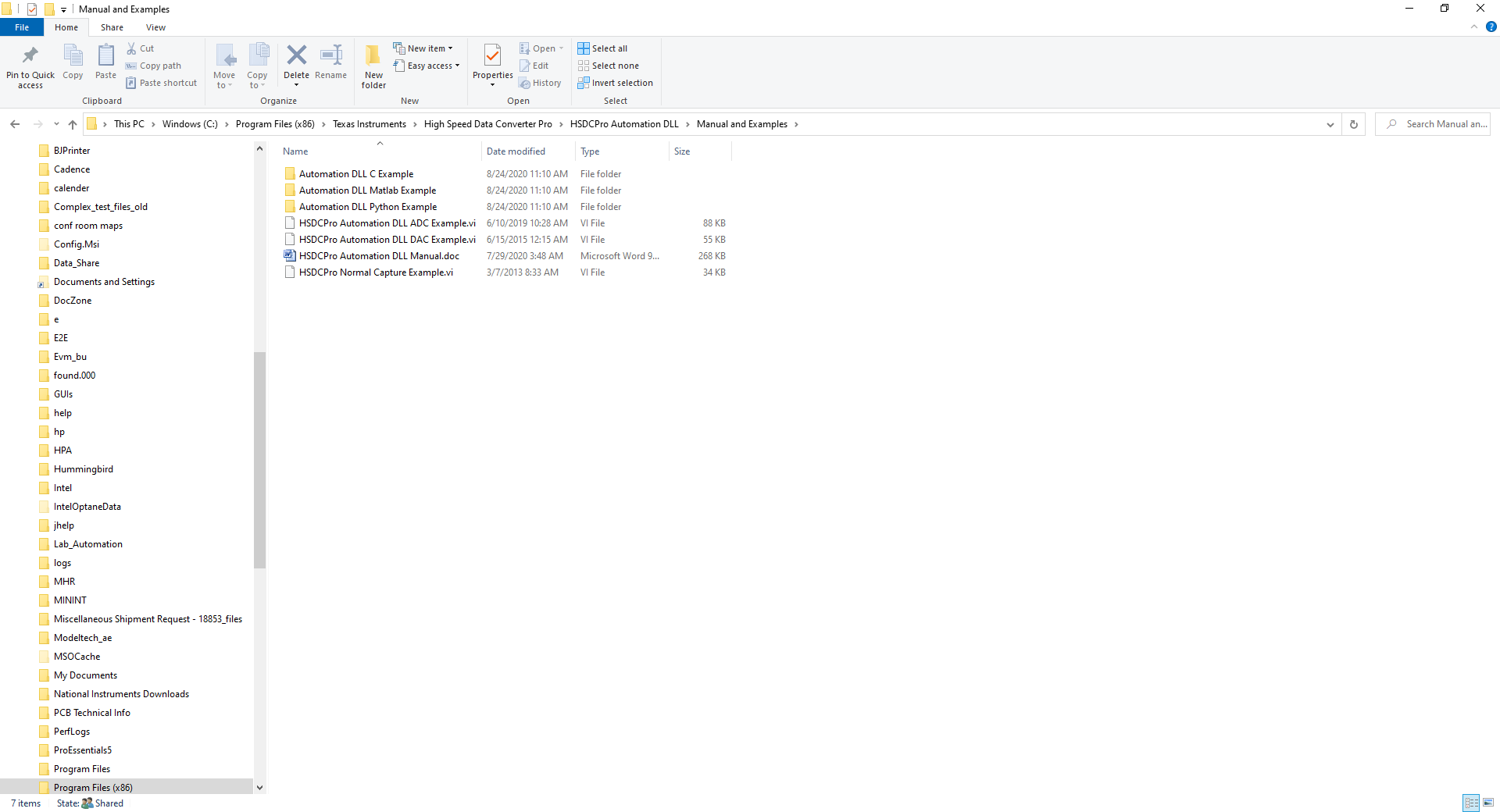This screenshot has width=1500, height=812.
Task: Go up one folder level
Action: (x=73, y=124)
